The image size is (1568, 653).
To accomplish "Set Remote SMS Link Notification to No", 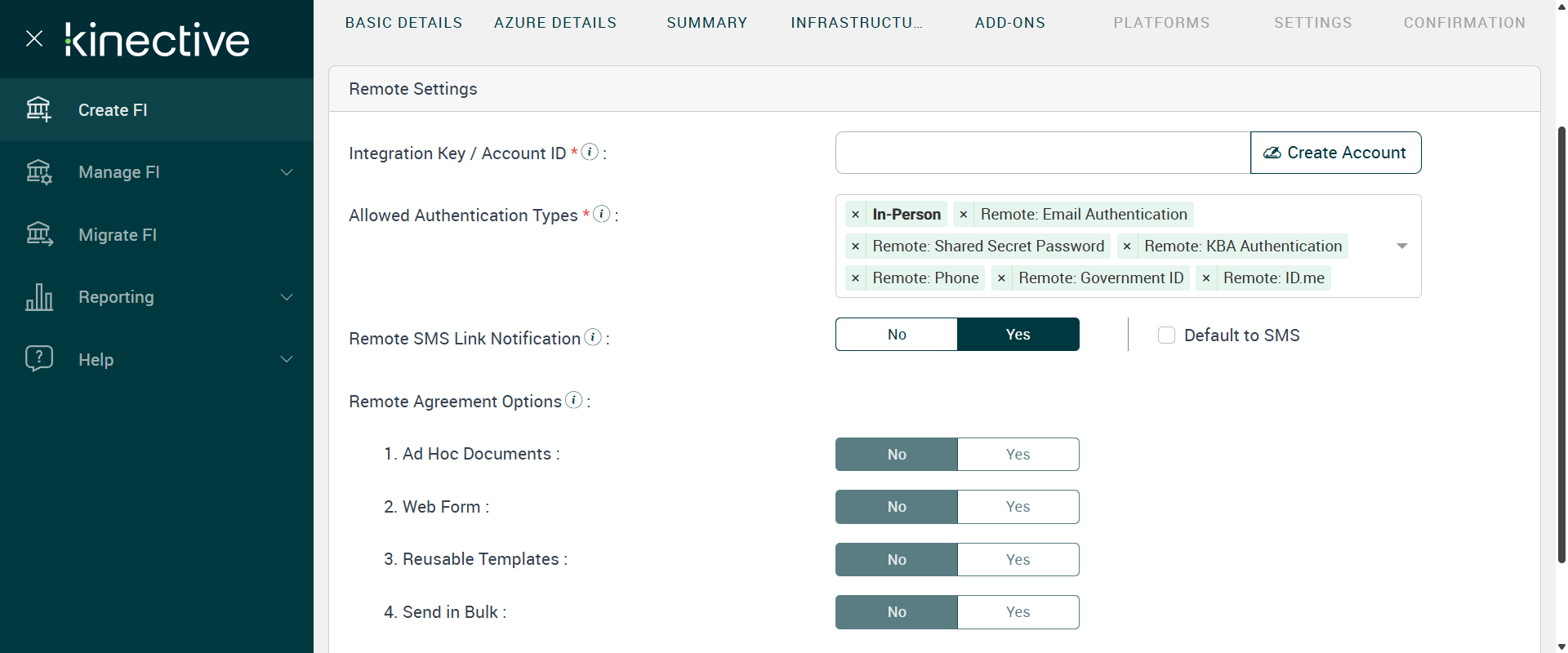I will 896,335.
